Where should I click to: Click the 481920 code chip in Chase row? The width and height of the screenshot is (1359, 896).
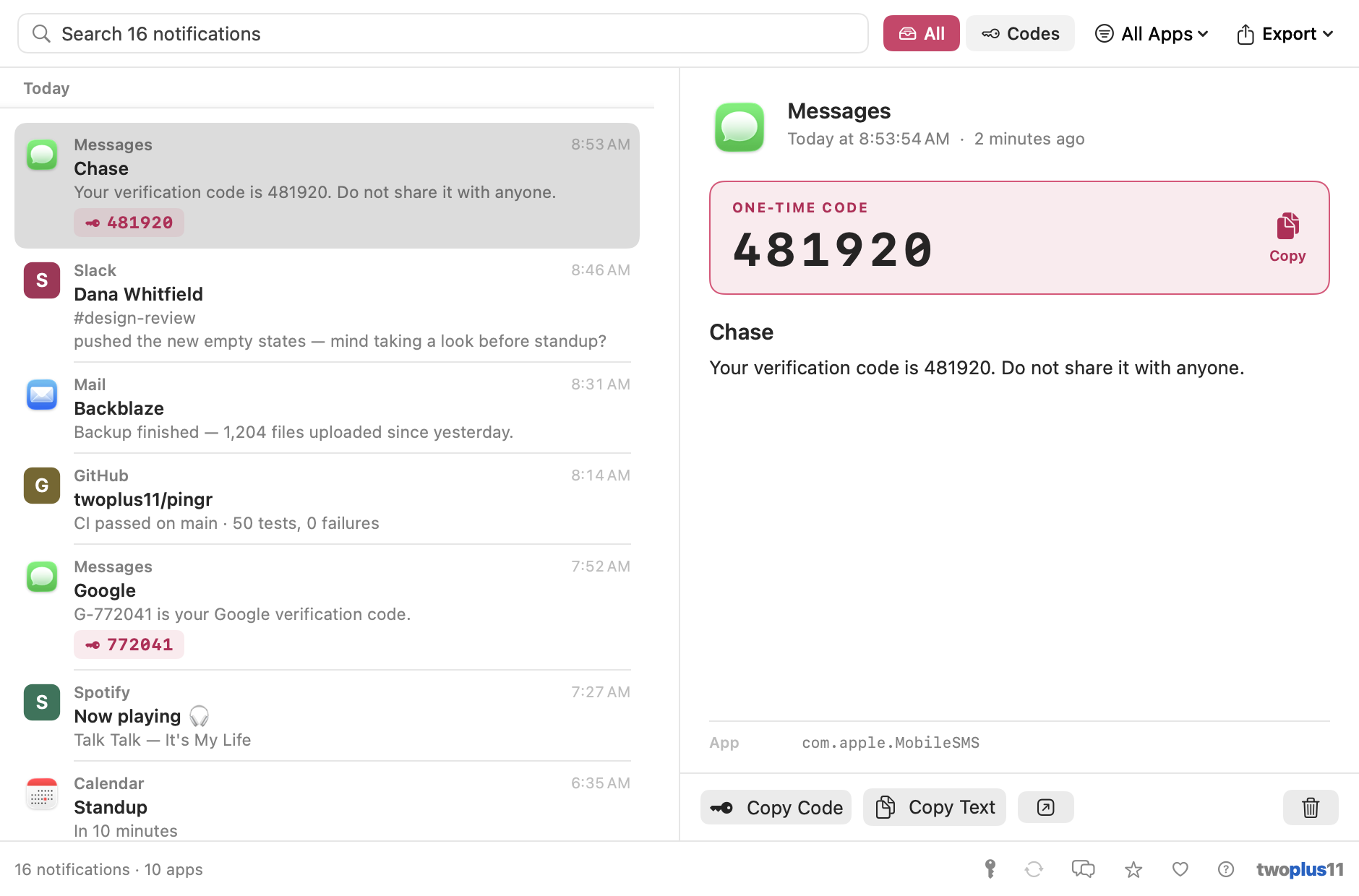tap(129, 223)
